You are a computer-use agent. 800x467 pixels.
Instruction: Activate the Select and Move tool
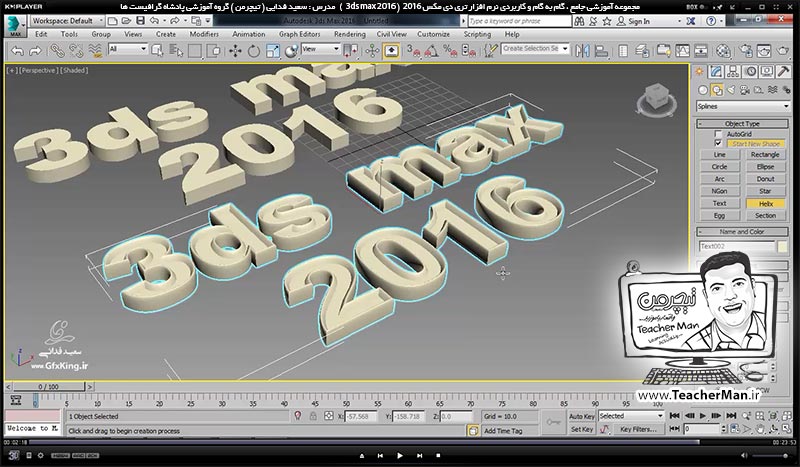coord(235,51)
